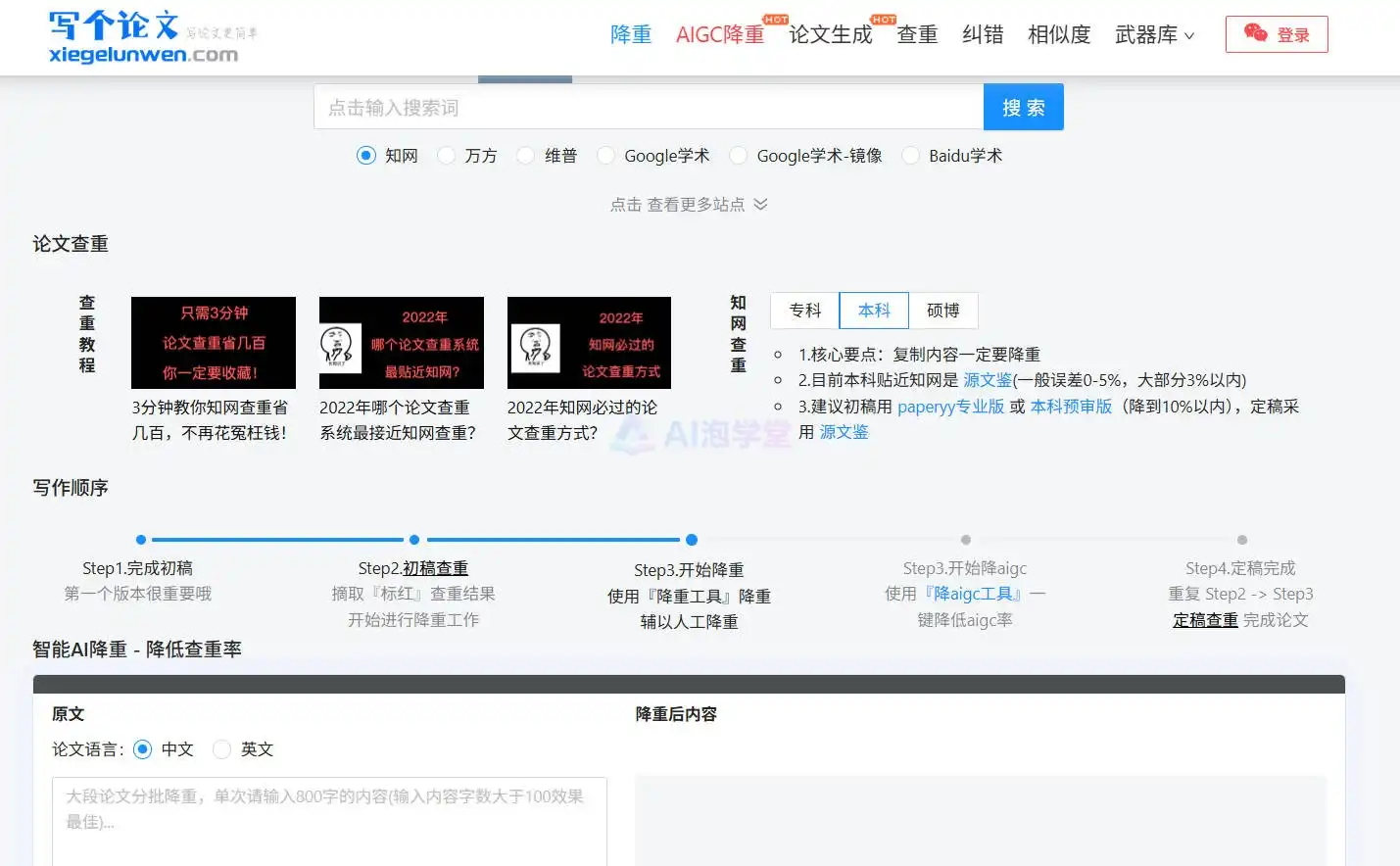Click the Step1 timeline dot
Viewport: 1400px width, 866px height.
click(x=141, y=540)
